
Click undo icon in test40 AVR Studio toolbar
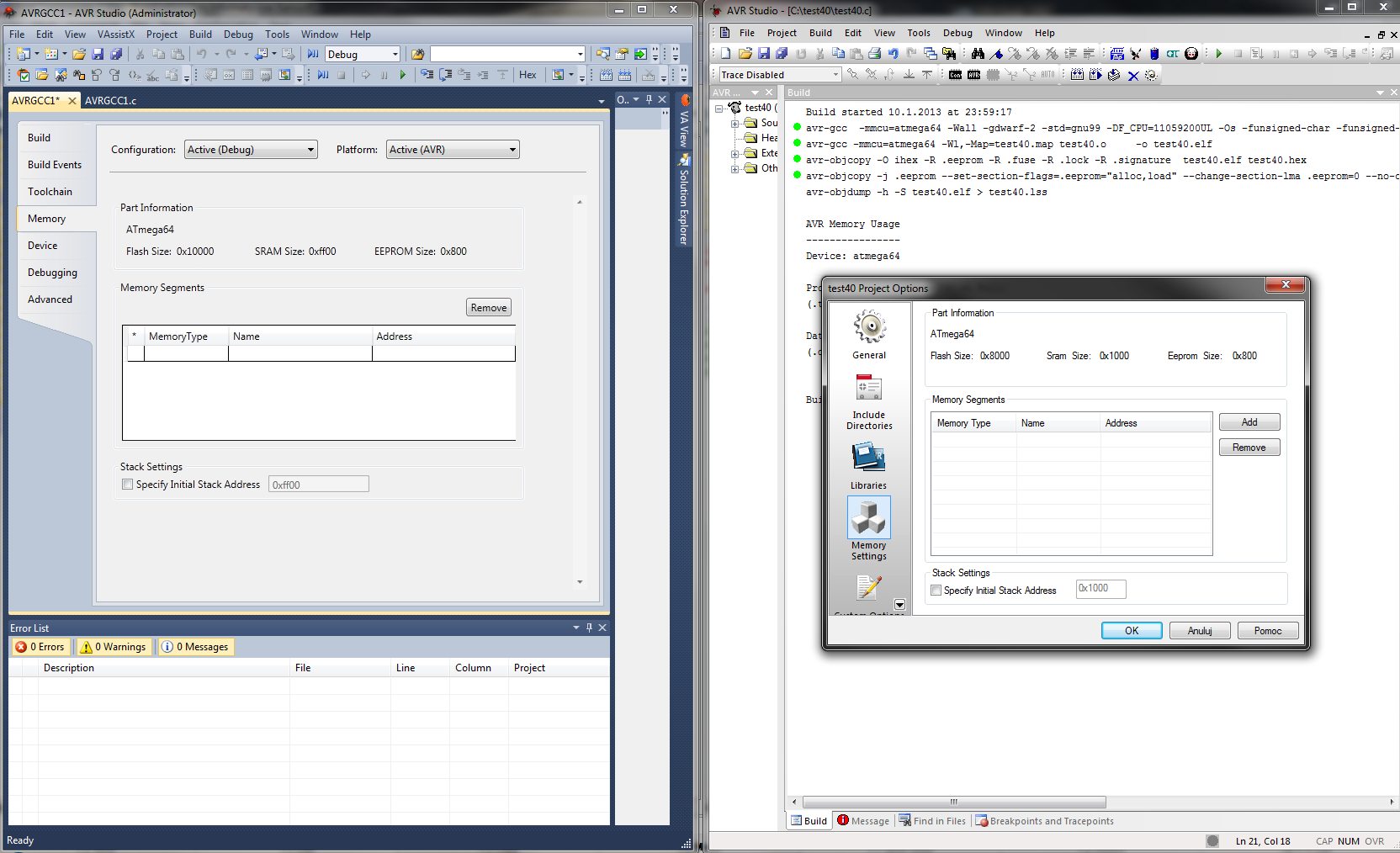pyautogui.click(x=893, y=54)
